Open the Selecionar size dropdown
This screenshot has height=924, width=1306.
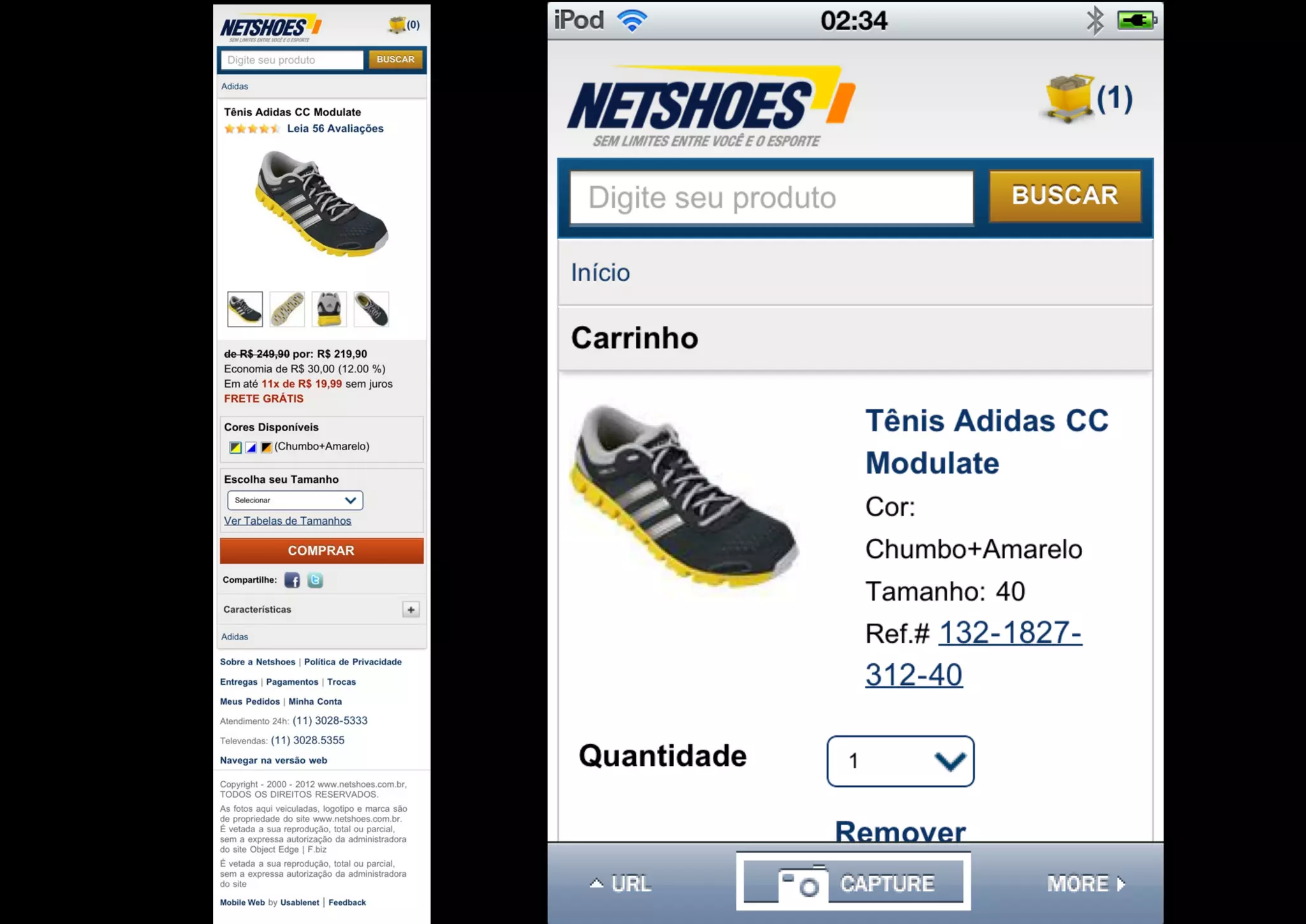tap(295, 500)
